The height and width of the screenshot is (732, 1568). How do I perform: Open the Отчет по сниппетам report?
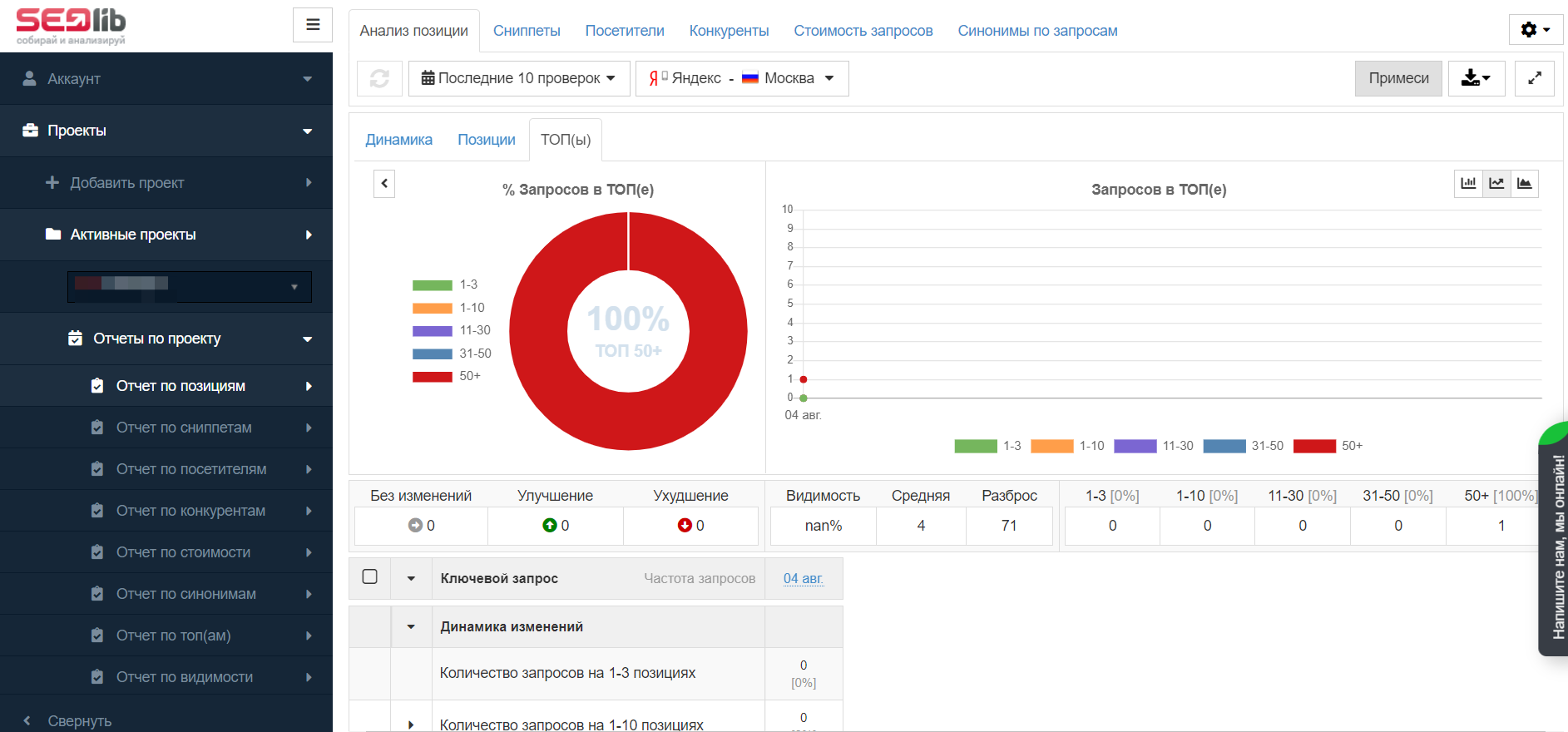(184, 428)
